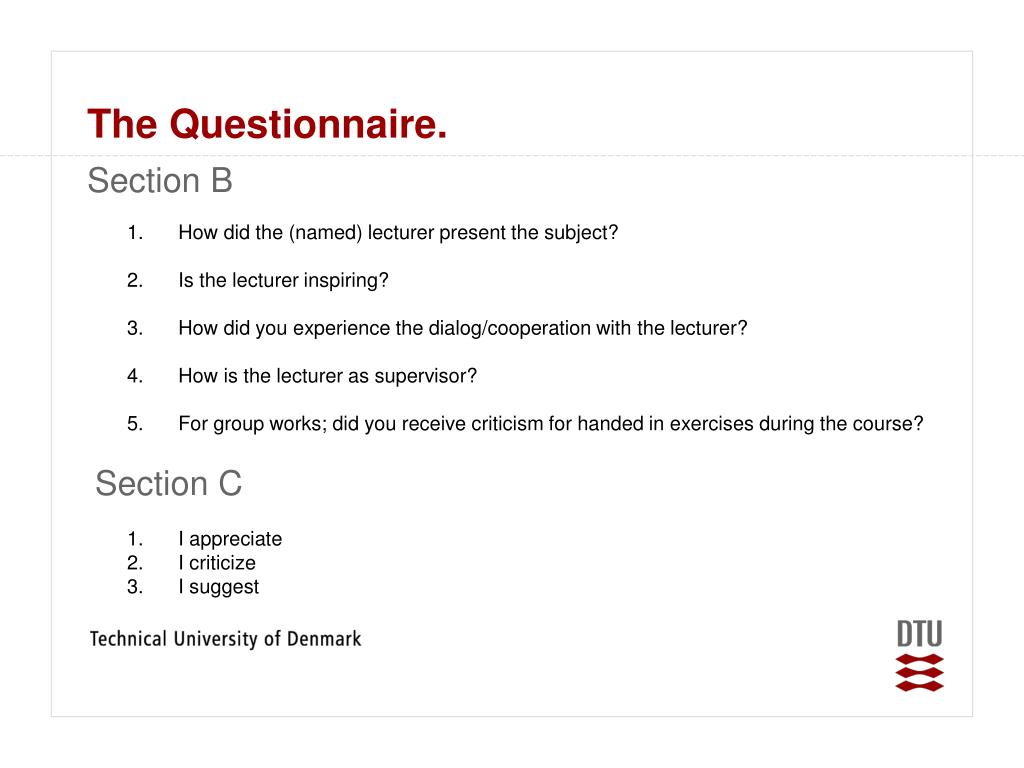Click number 4 beside supervisor question
The height and width of the screenshot is (768, 1024).
[135, 376]
